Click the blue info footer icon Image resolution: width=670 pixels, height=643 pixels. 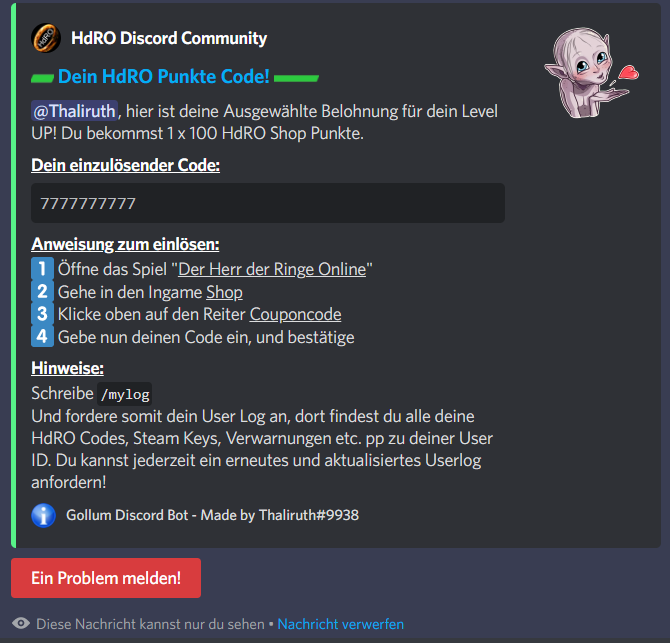click(44, 515)
